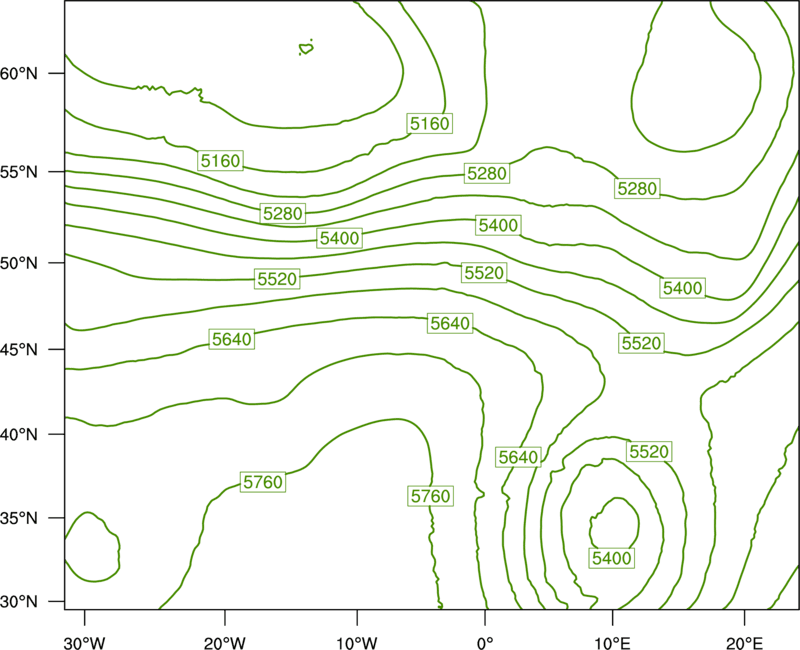
Task: Select the 5160 contour label near 57°N
Action: (430, 123)
